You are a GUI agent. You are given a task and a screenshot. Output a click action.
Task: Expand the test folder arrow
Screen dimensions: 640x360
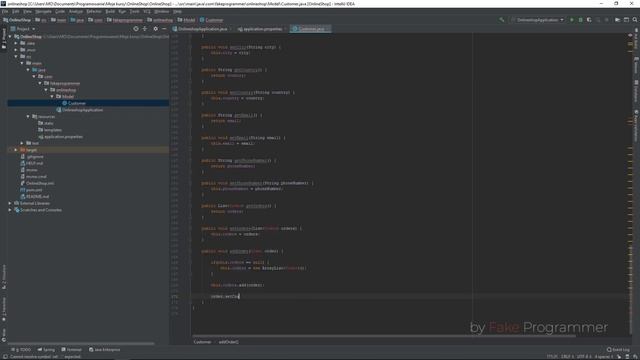point(22,143)
